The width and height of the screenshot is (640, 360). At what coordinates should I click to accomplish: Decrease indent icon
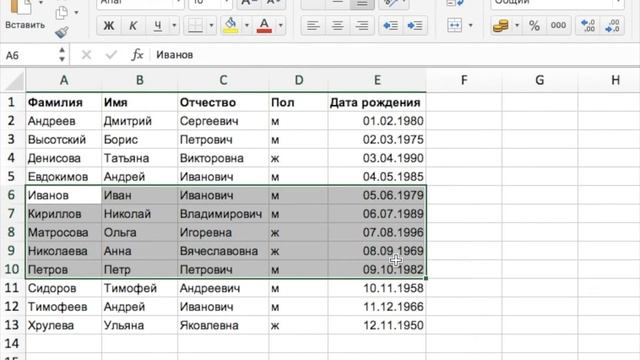(391, 25)
